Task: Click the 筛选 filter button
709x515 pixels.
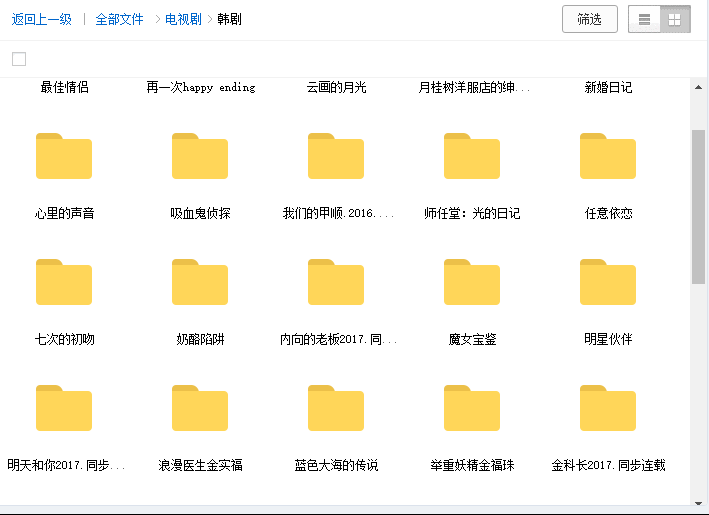Action: [589, 19]
